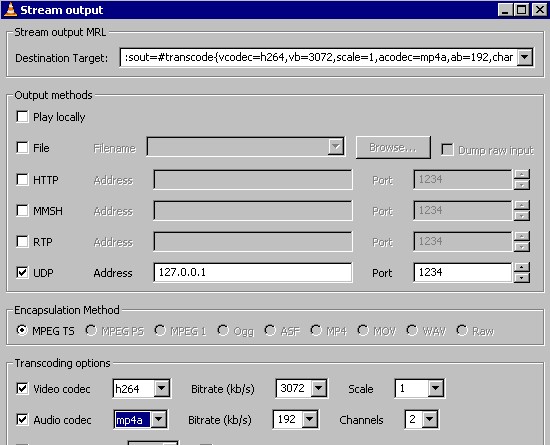
Task: Open the Scale dropdown
Action: click(435, 388)
